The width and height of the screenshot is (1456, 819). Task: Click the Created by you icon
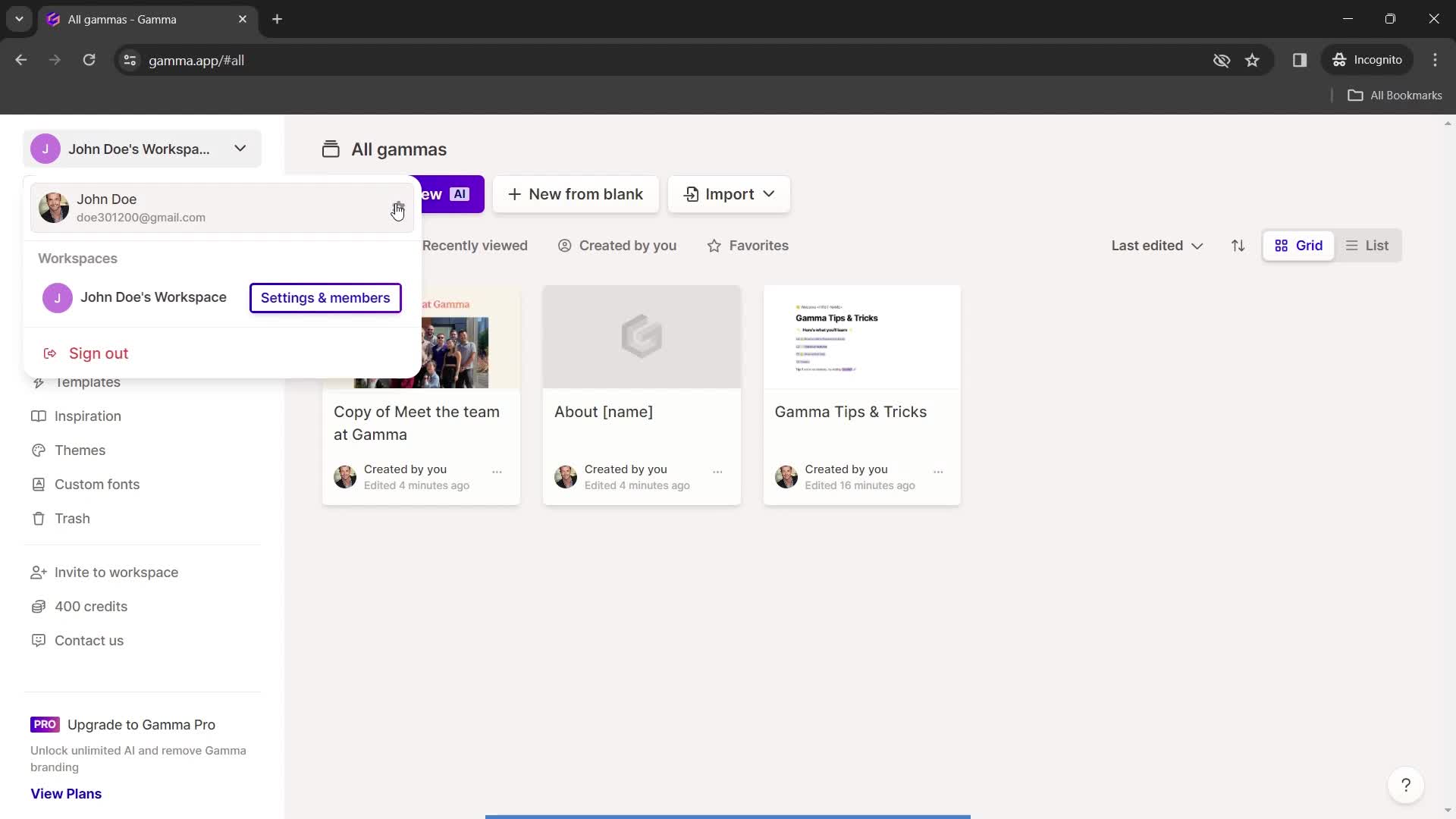(x=564, y=245)
